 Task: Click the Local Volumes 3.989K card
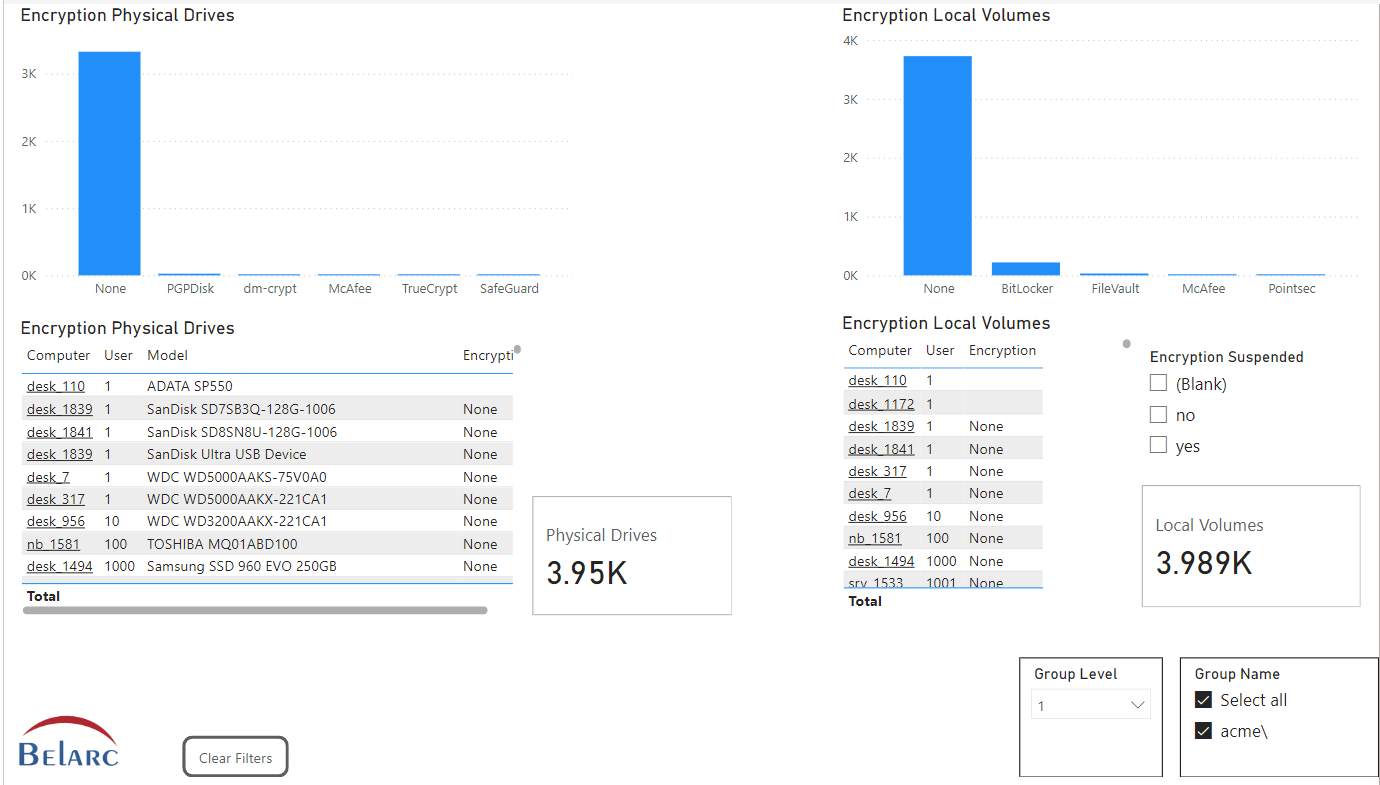(x=1250, y=546)
